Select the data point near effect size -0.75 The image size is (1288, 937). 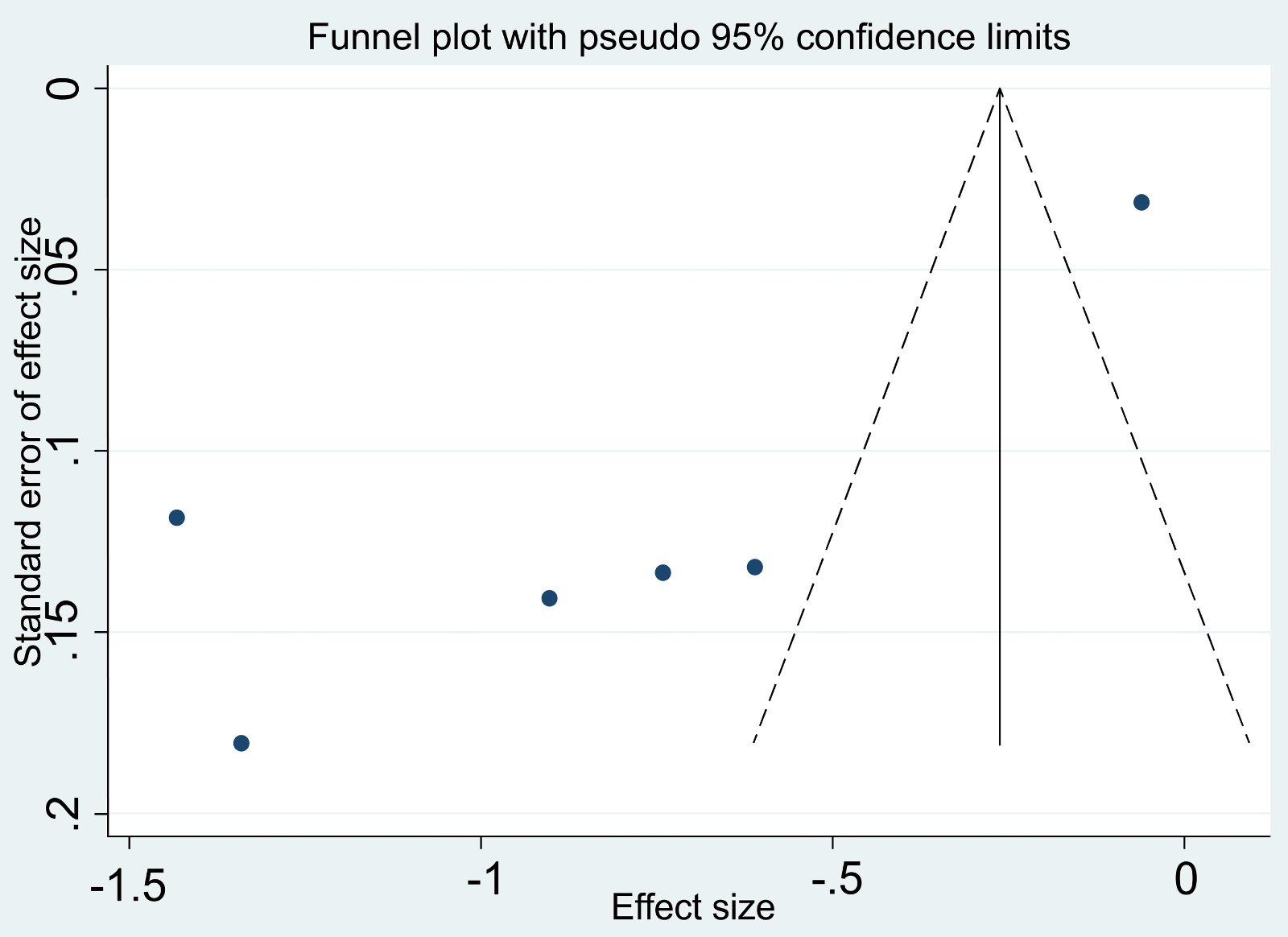pos(663,572)
